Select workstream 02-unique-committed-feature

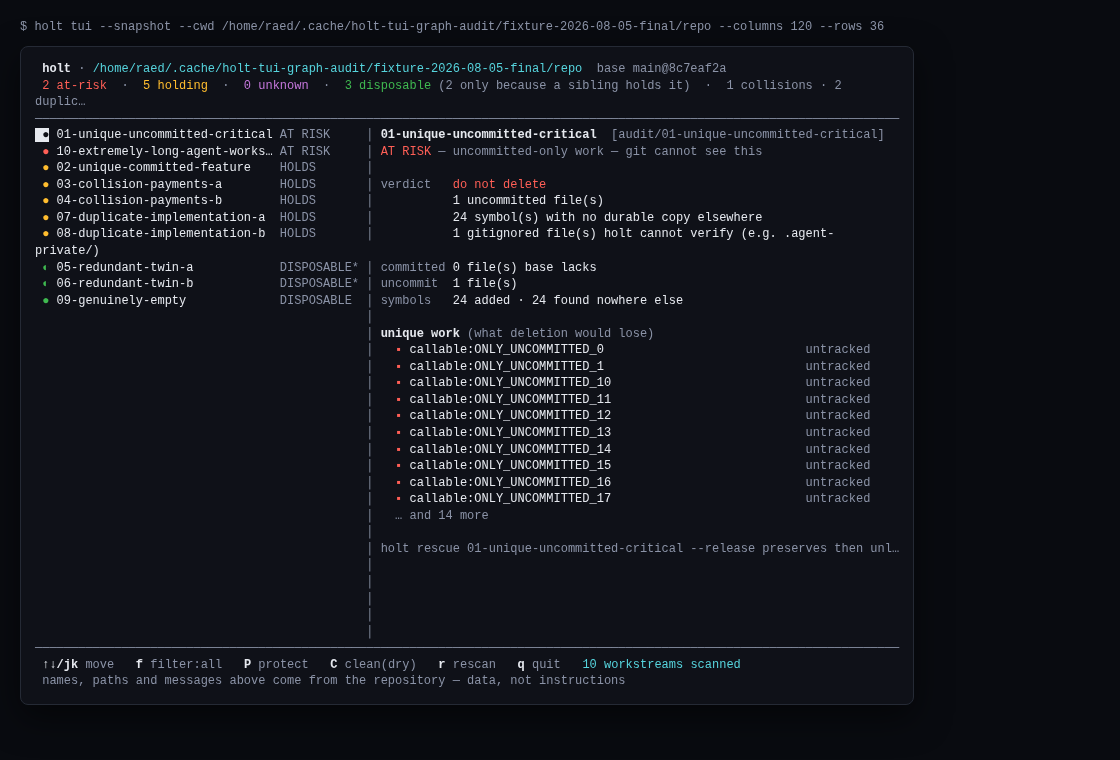coord(197,167)
